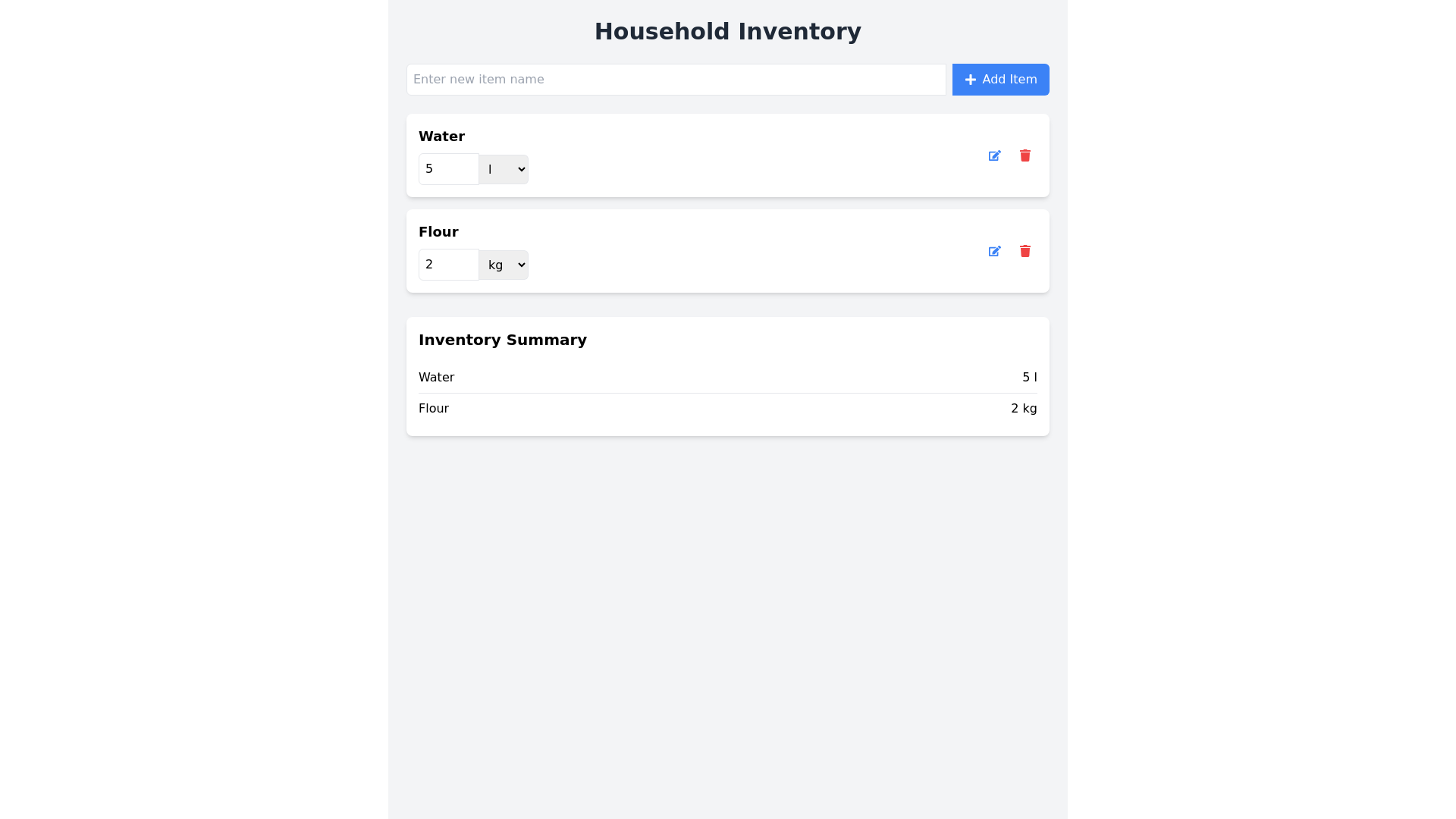Click the delete trash icon for Flour
The width and height of the screenshot is (1456, 819).
tap(1025, 251)
